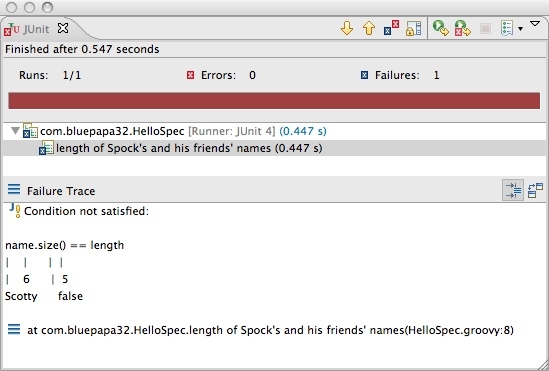The image size is (549, 371).
Task: Click the "Runs: 1/1" counter
Action: point(50,75)
